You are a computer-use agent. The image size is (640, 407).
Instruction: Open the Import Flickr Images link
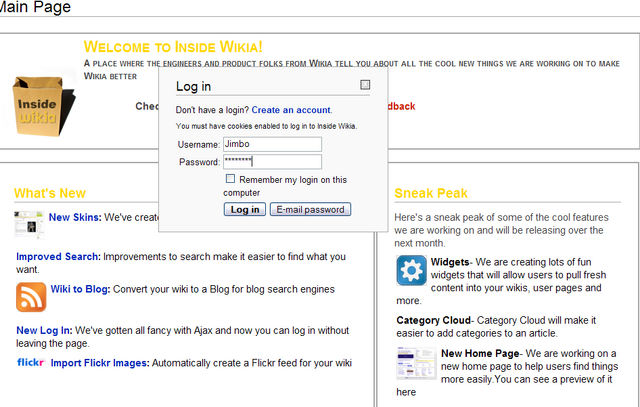click(x=100, y=363)
